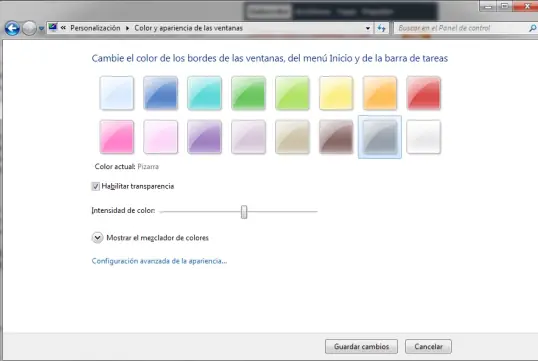538x361 pixels.
Task: Select the hot pink color swatch
Action: [117, 137]
